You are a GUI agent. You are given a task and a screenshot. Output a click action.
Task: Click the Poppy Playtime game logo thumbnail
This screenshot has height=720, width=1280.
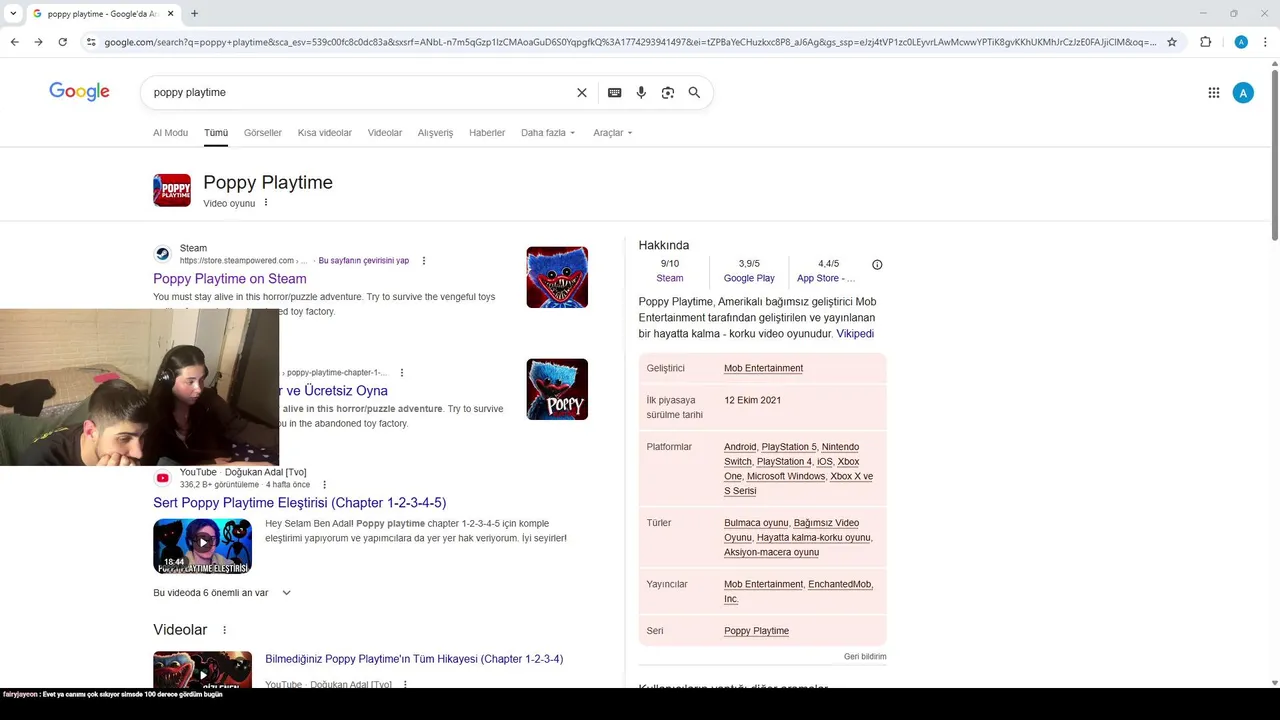(172, 190)
